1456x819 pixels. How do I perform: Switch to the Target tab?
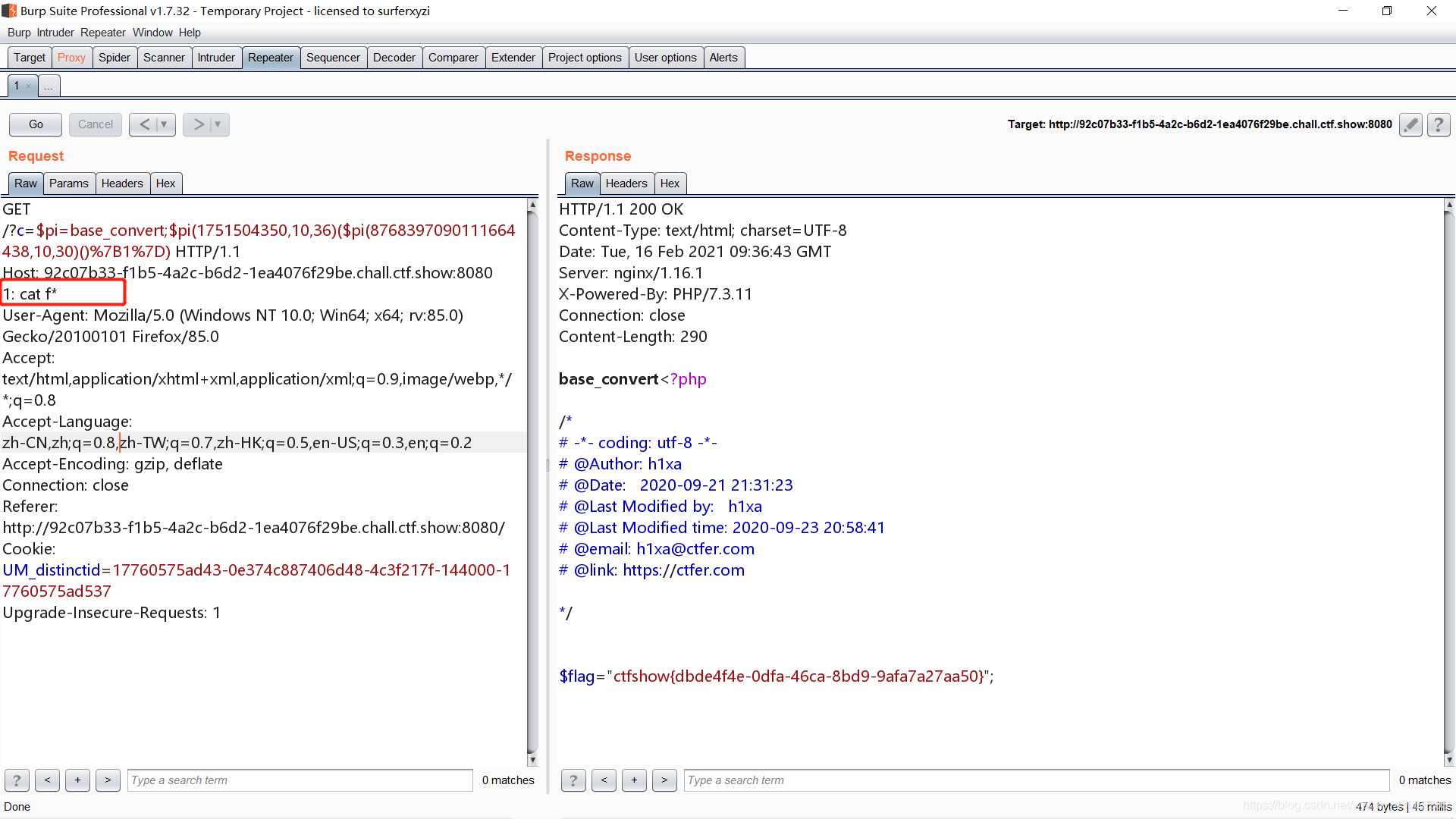coord(30,58)
